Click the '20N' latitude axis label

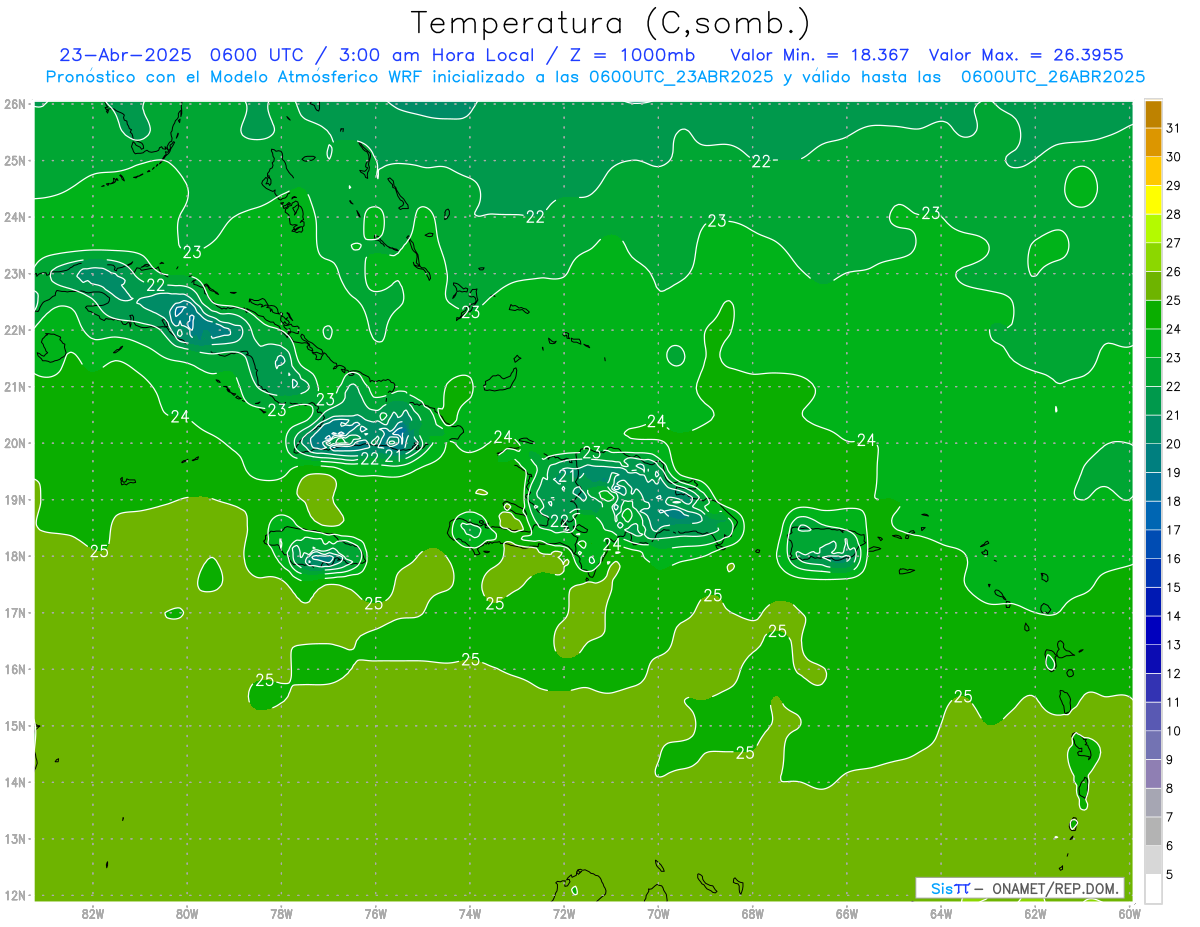(x=14, y=443)
